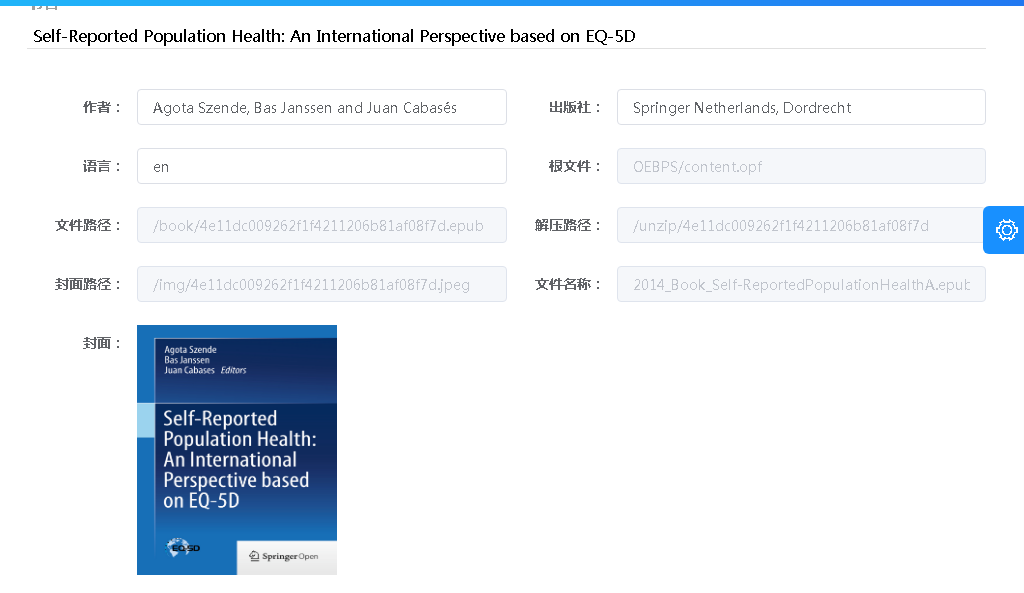Click the 文件名称 label

click(568, 283)
